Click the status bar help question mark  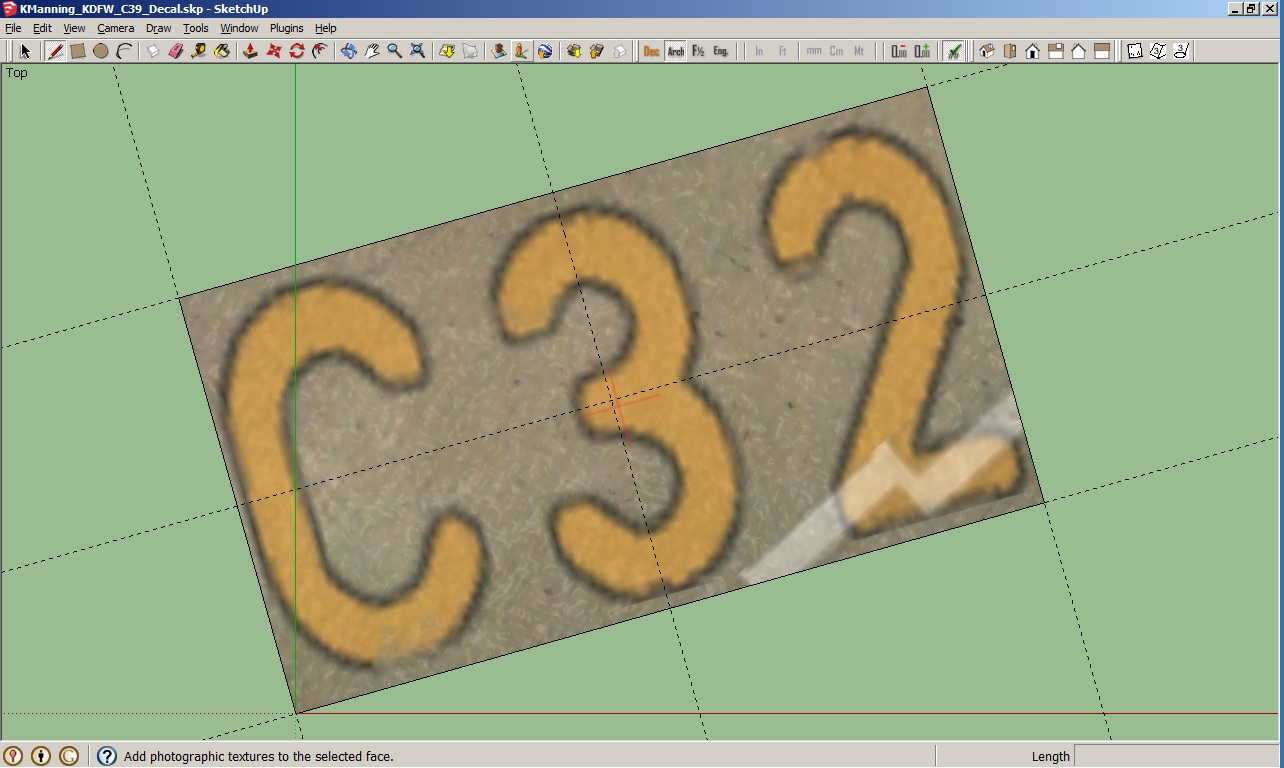pyautogui.click(x=106, y=756)
